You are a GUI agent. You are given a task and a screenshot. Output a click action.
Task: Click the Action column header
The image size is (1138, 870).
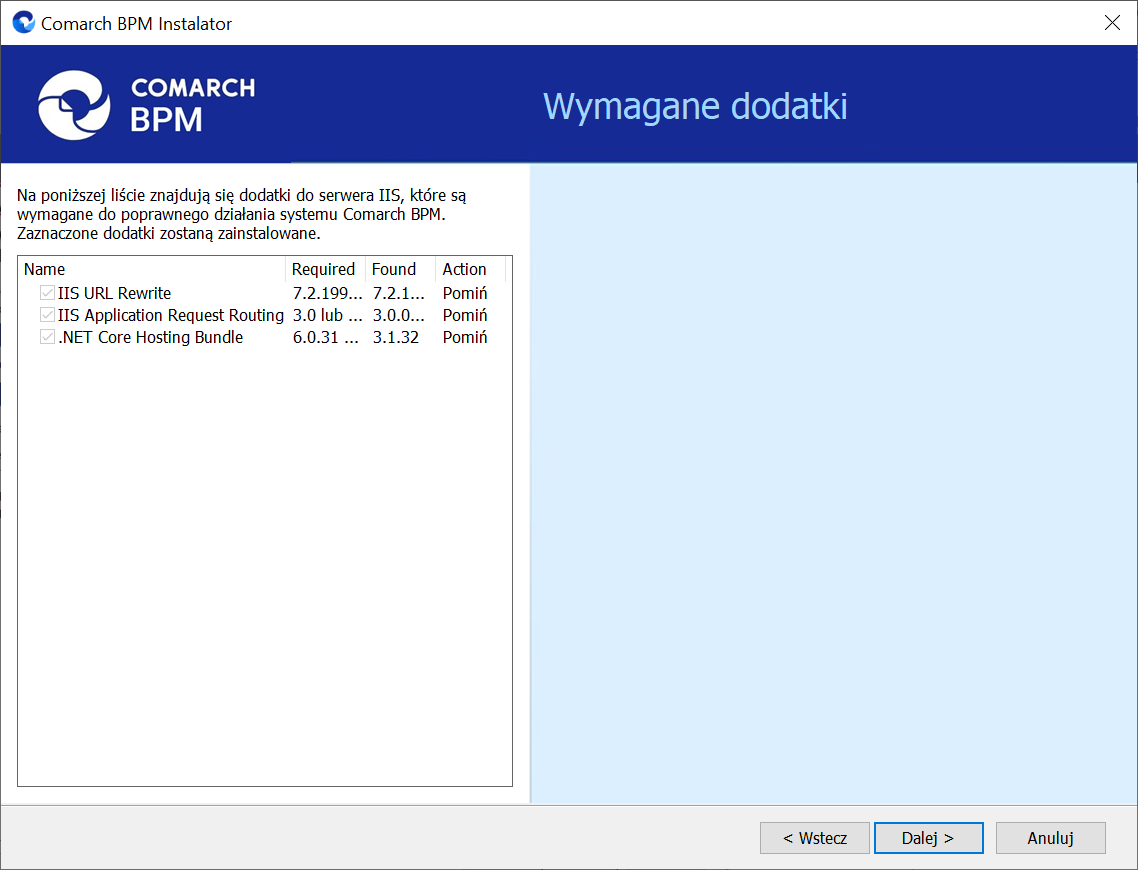(x=470, y=269)
